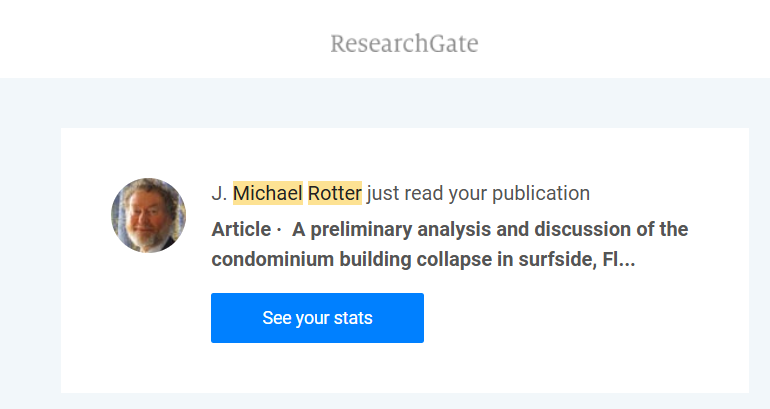Open the "A preliminary analysis and discussion" title line
770x409 pixels.
point(490,229)
